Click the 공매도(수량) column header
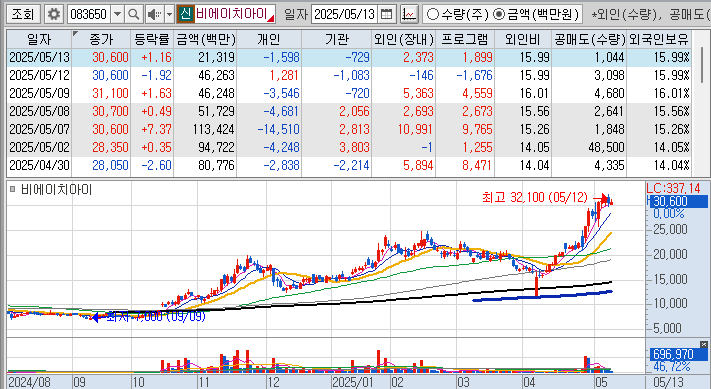The width and height of the screenshot is (711, 389). tap(589, 39)
